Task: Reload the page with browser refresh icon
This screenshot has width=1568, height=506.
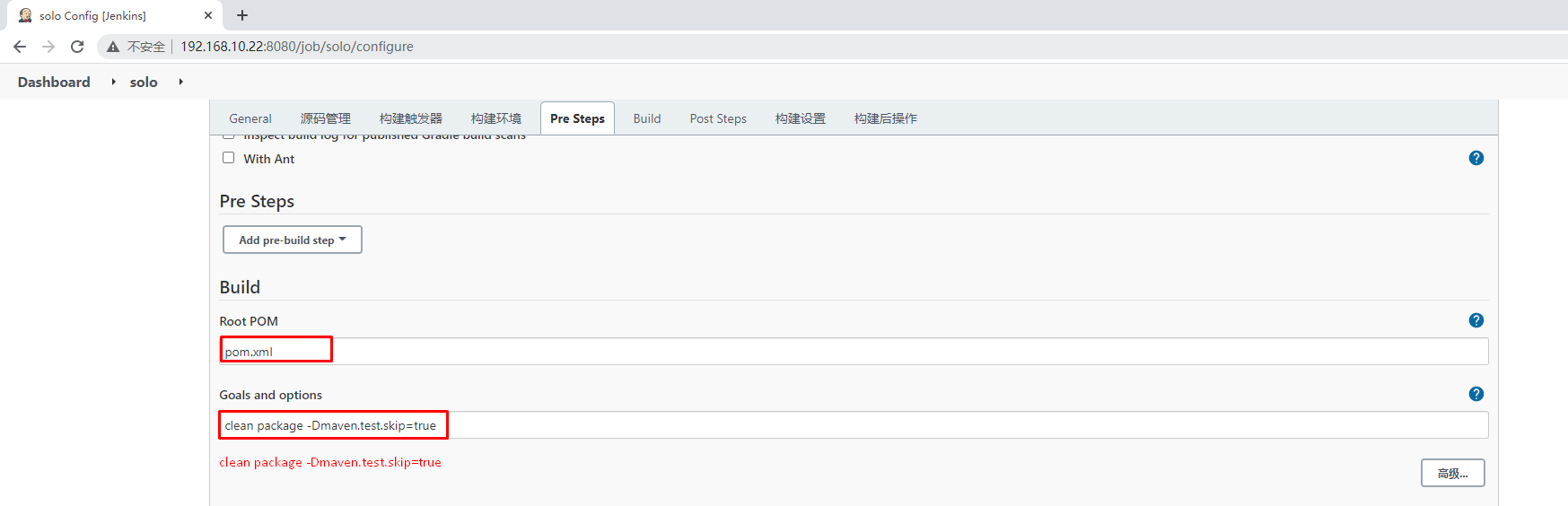Action: click(77, 47)
